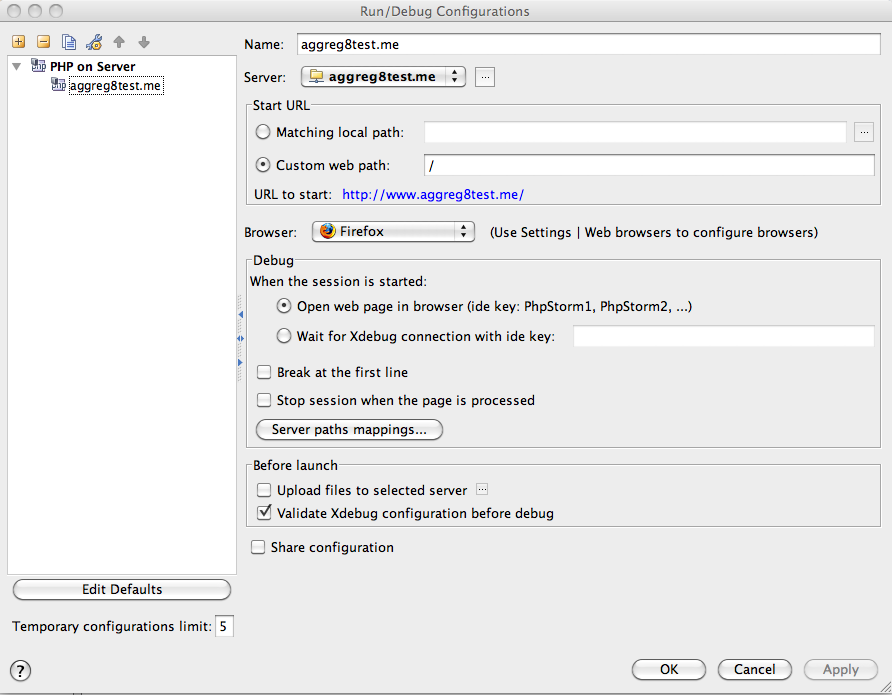The image size is (892, 695).
Task: Remove the selected configuration
Action: (42, 42)
